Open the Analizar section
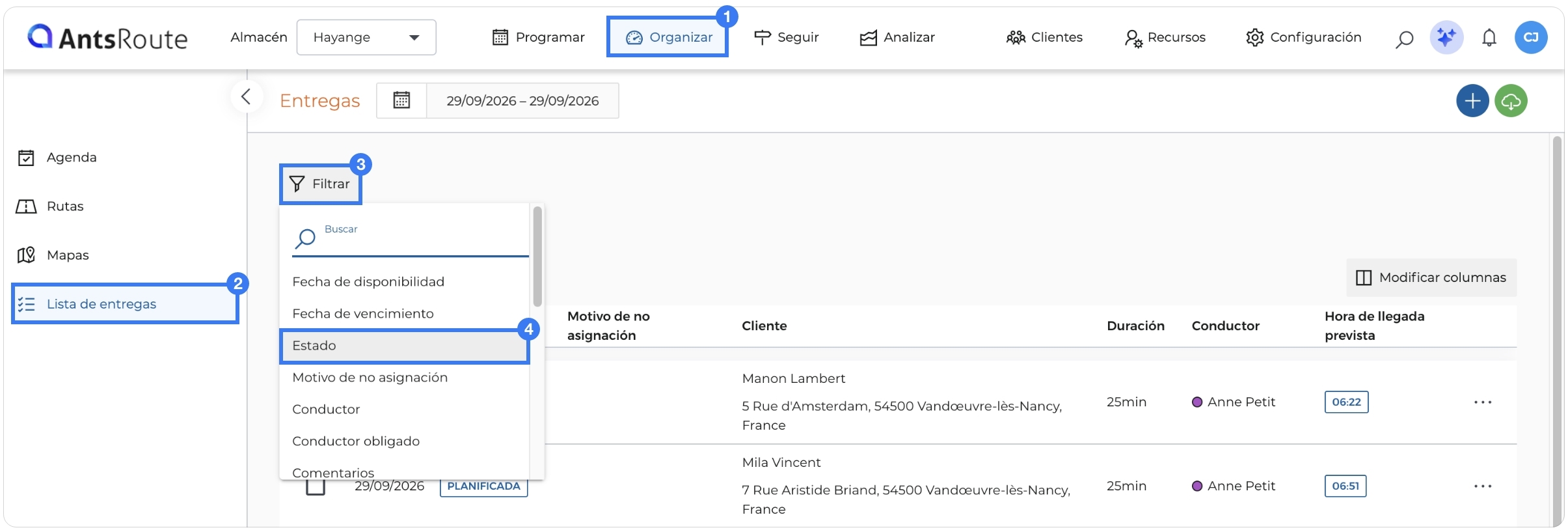This screenshot has height=532, width=1568. click(897, 37)
